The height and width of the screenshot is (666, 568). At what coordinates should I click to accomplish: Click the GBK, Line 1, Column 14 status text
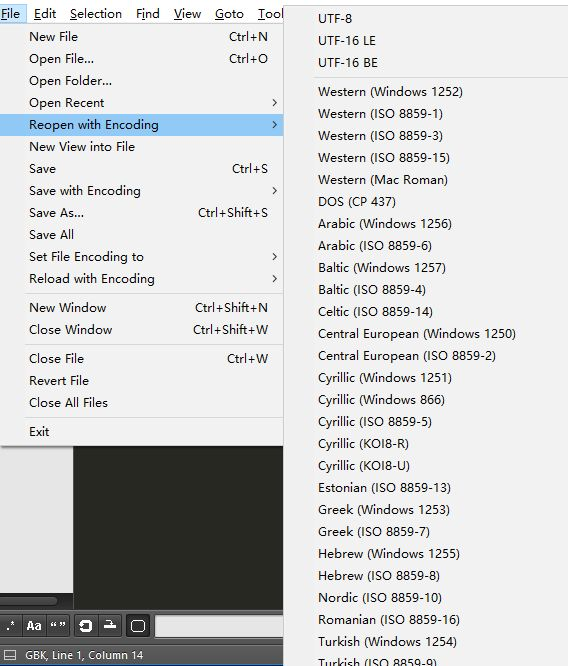(x=84, y=655)
